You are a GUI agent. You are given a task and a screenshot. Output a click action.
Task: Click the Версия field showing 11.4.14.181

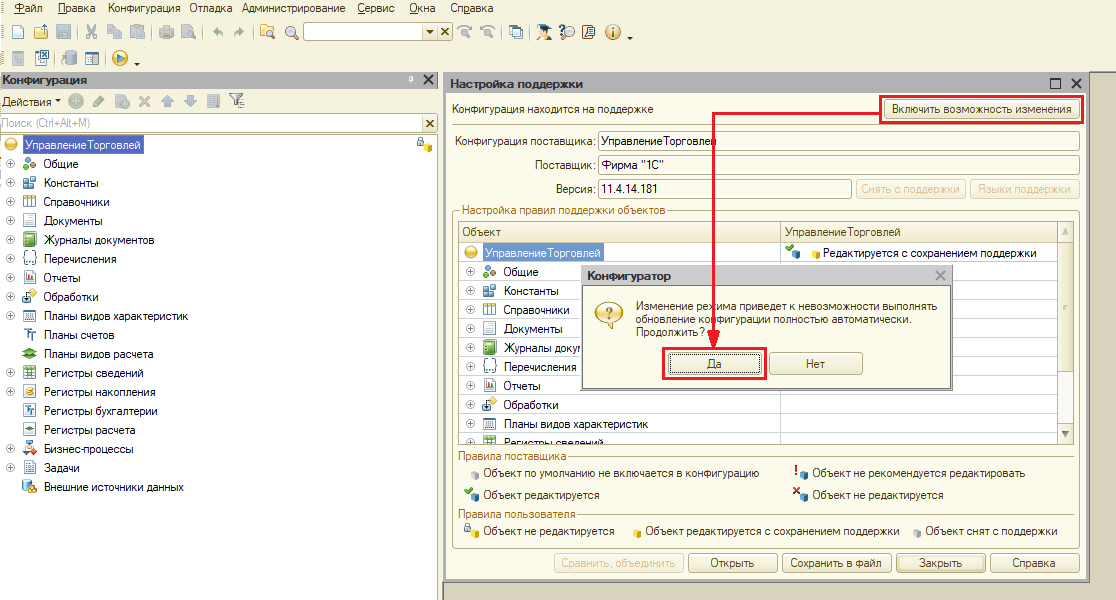pos(725,189)
